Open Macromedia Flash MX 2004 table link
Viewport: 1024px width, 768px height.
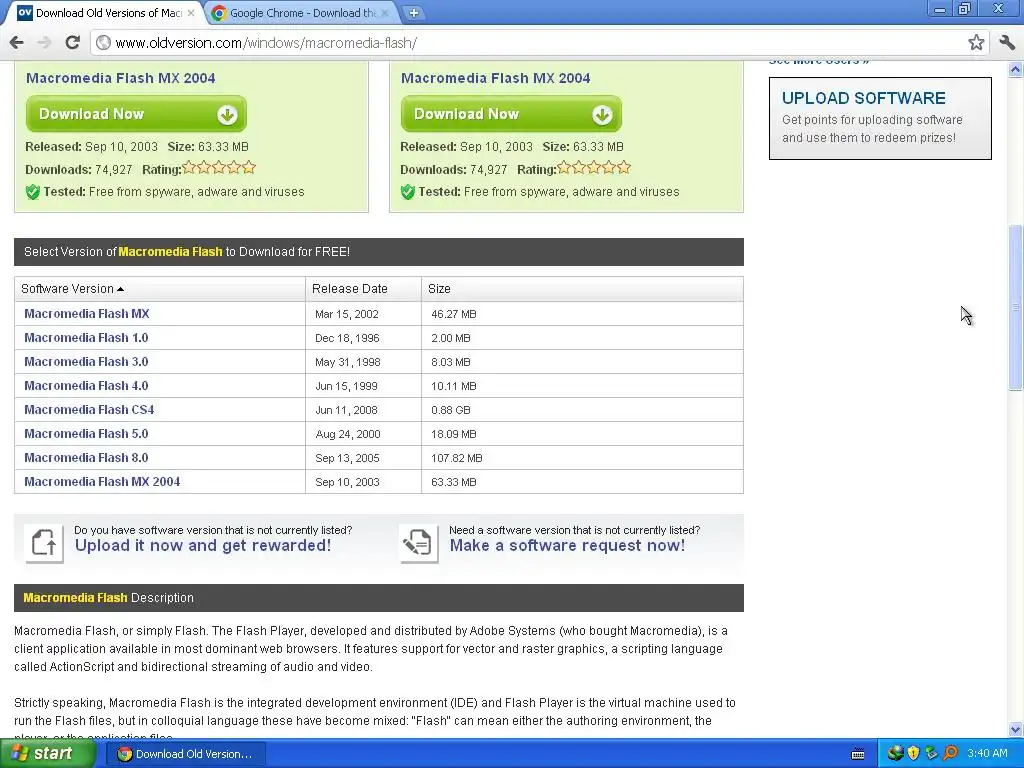[x=102, y=482]
